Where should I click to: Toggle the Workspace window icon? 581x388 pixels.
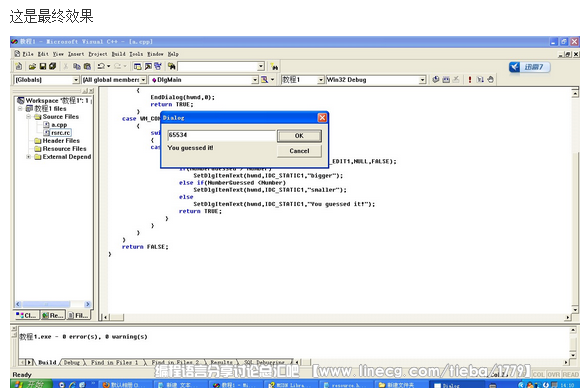coord(137,66)
